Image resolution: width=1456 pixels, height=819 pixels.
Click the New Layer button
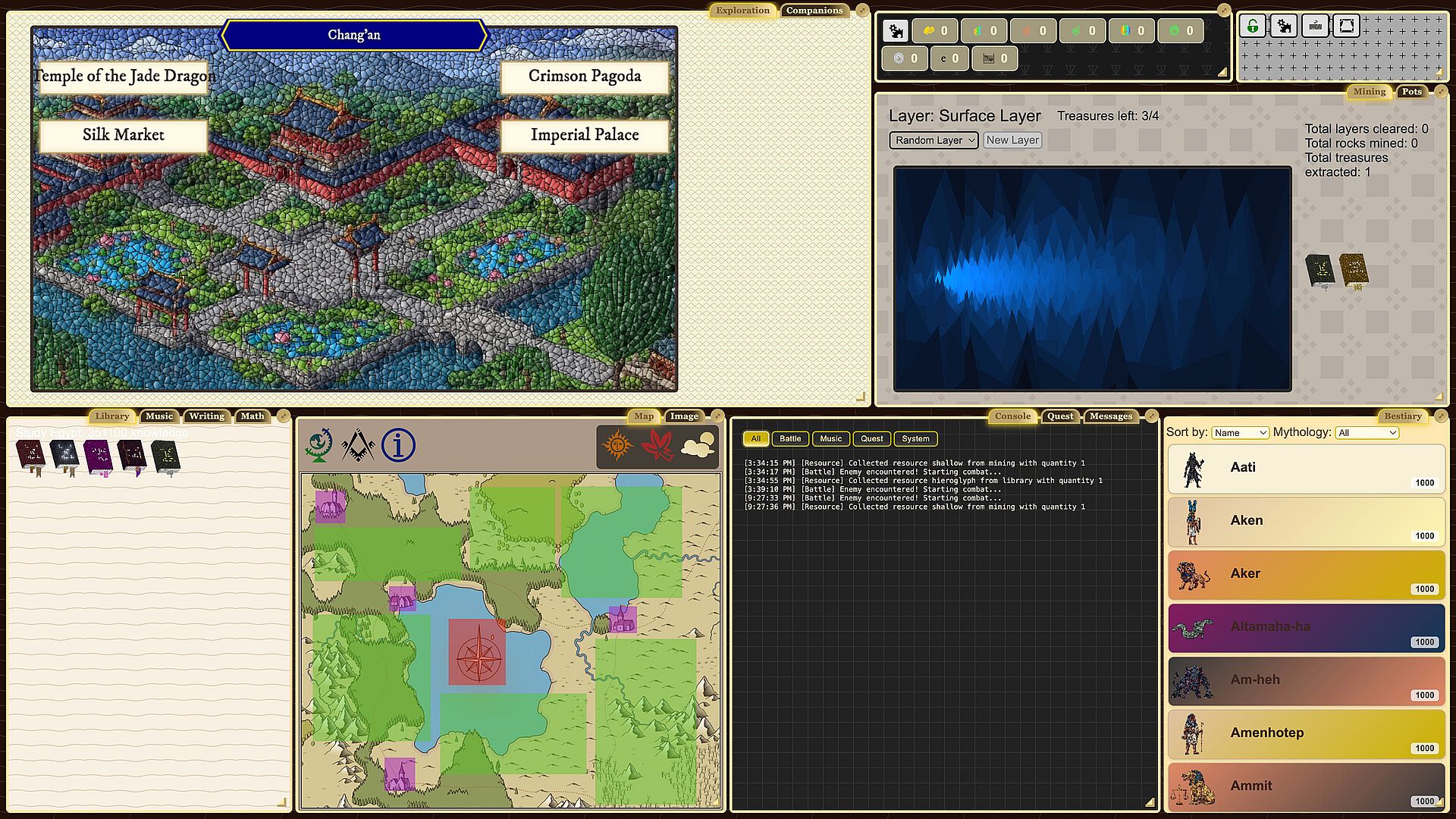[1012, 140]
